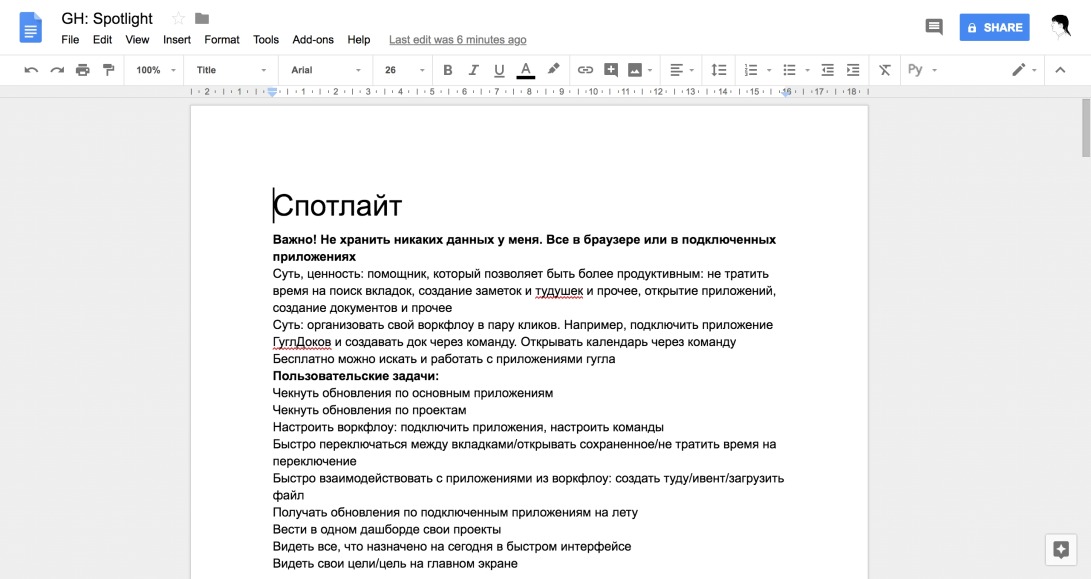Move document using the folder icon
Screen dimensions: 1091x579
click(202, 19)
